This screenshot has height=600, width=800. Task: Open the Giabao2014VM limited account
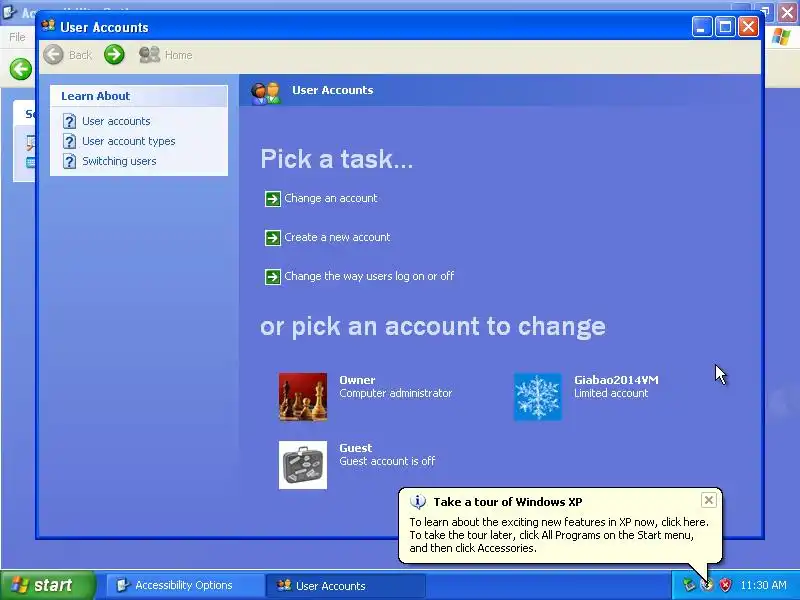tap(616, 386)
